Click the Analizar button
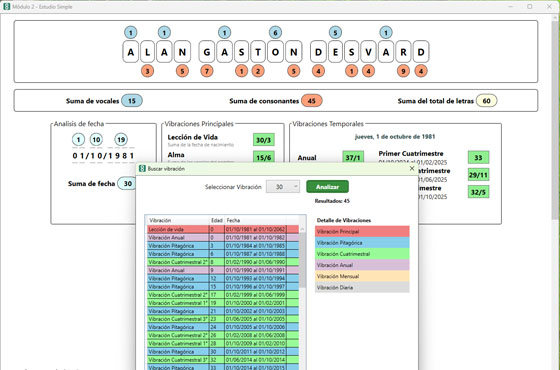 tap(327, 186)
